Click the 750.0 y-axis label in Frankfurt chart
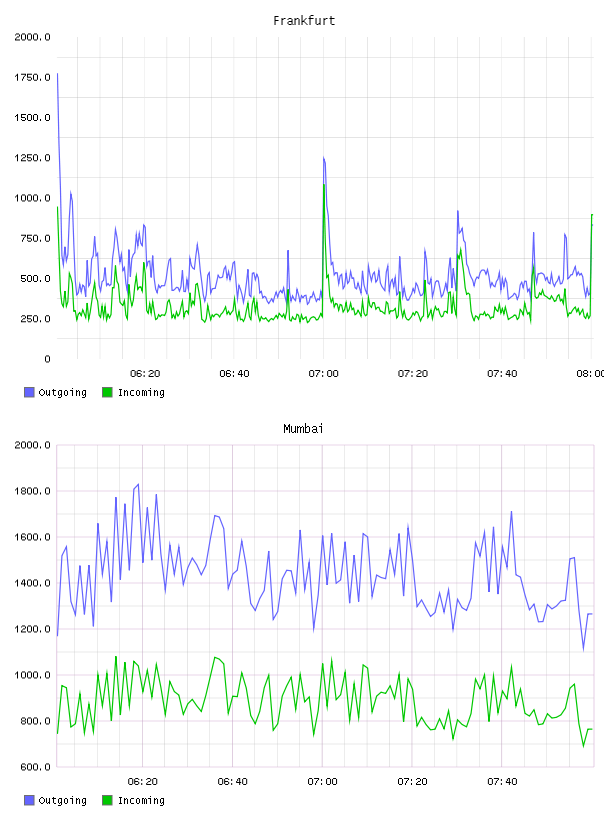The width and height of the screenshot is (608, 816). click(x=35, y=238)
